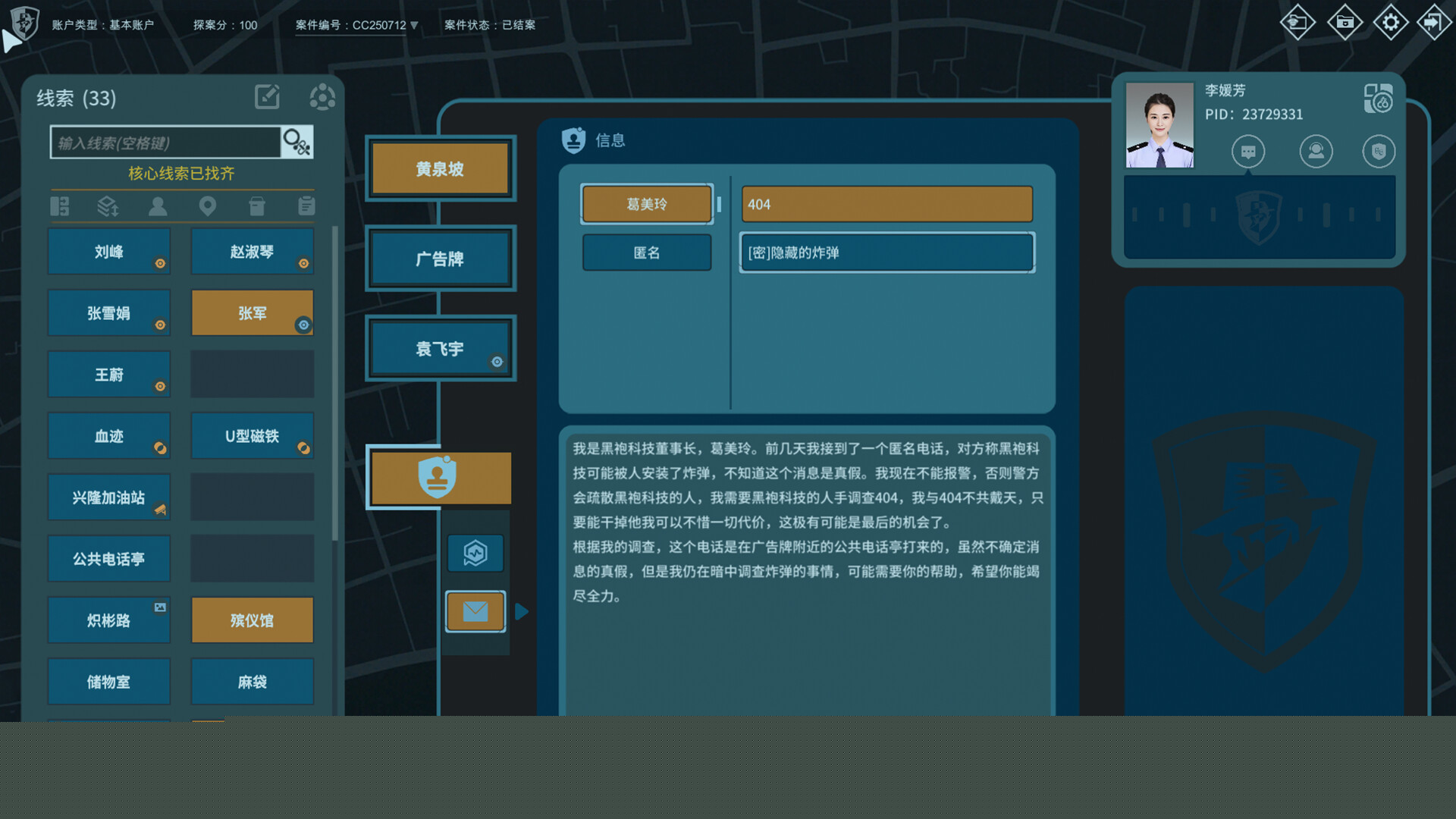Image resolution: width=1456 pixels, height=819 pixels.
Task: Filter clues by all-categories grid icon
Action: 60,206
